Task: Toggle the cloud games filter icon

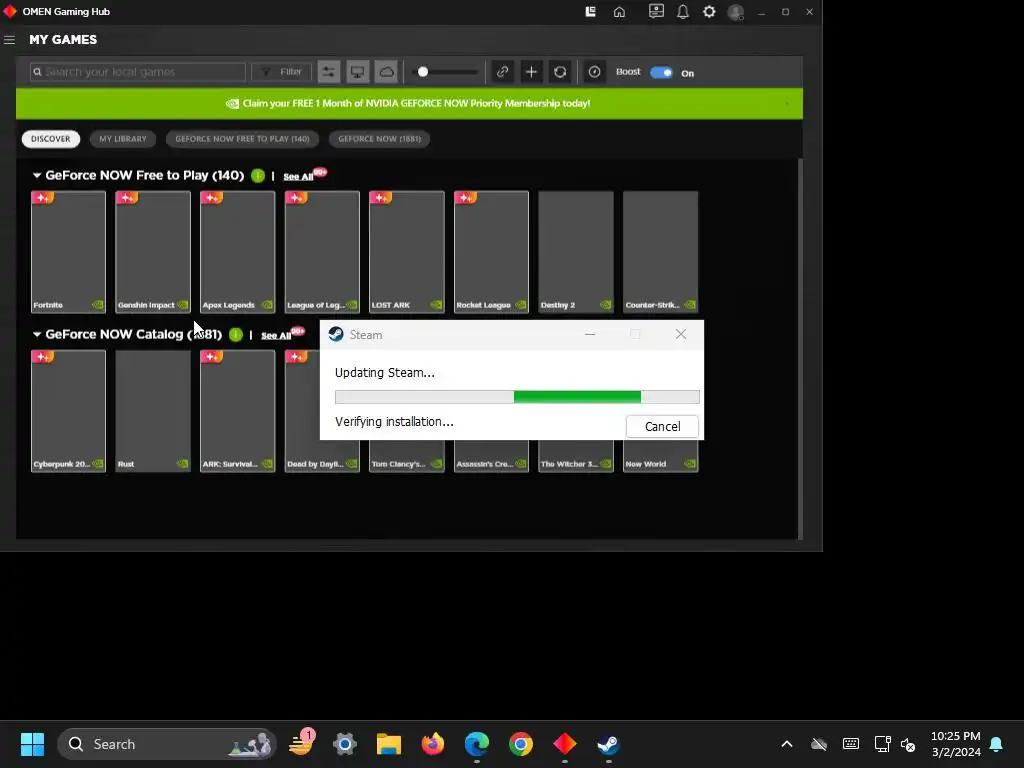Action: pos(386,72)
